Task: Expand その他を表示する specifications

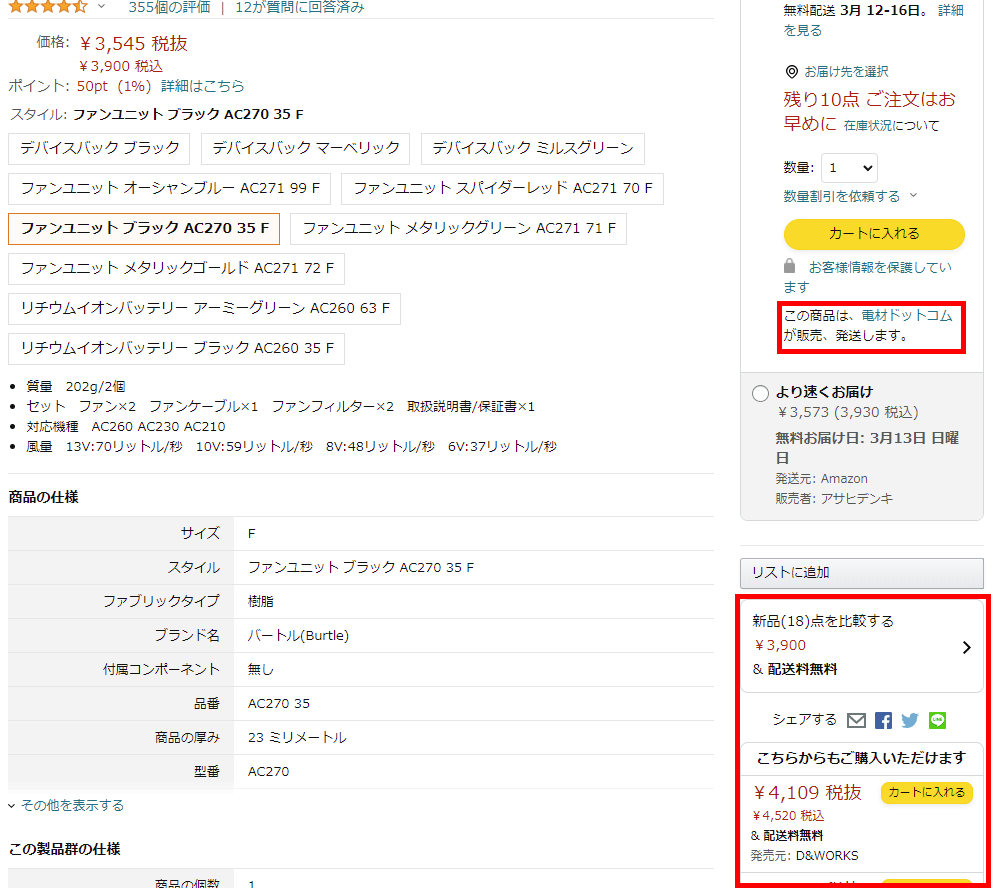Action: tap(66, 805)
